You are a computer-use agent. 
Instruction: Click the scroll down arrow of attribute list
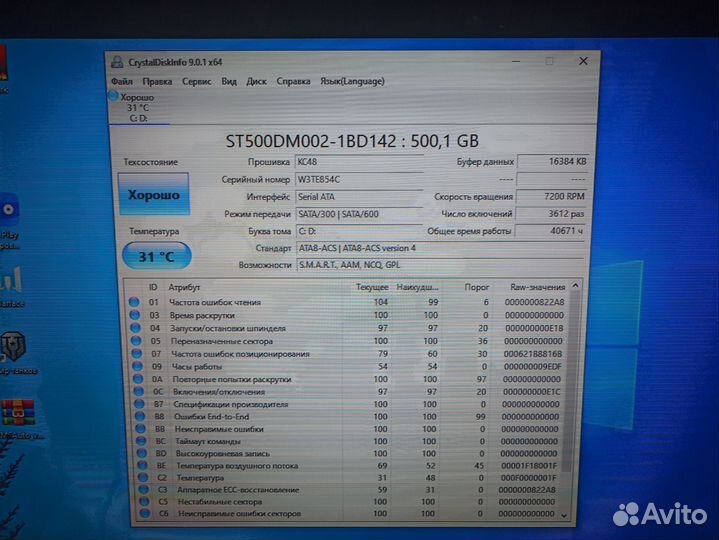coord(564,516)
